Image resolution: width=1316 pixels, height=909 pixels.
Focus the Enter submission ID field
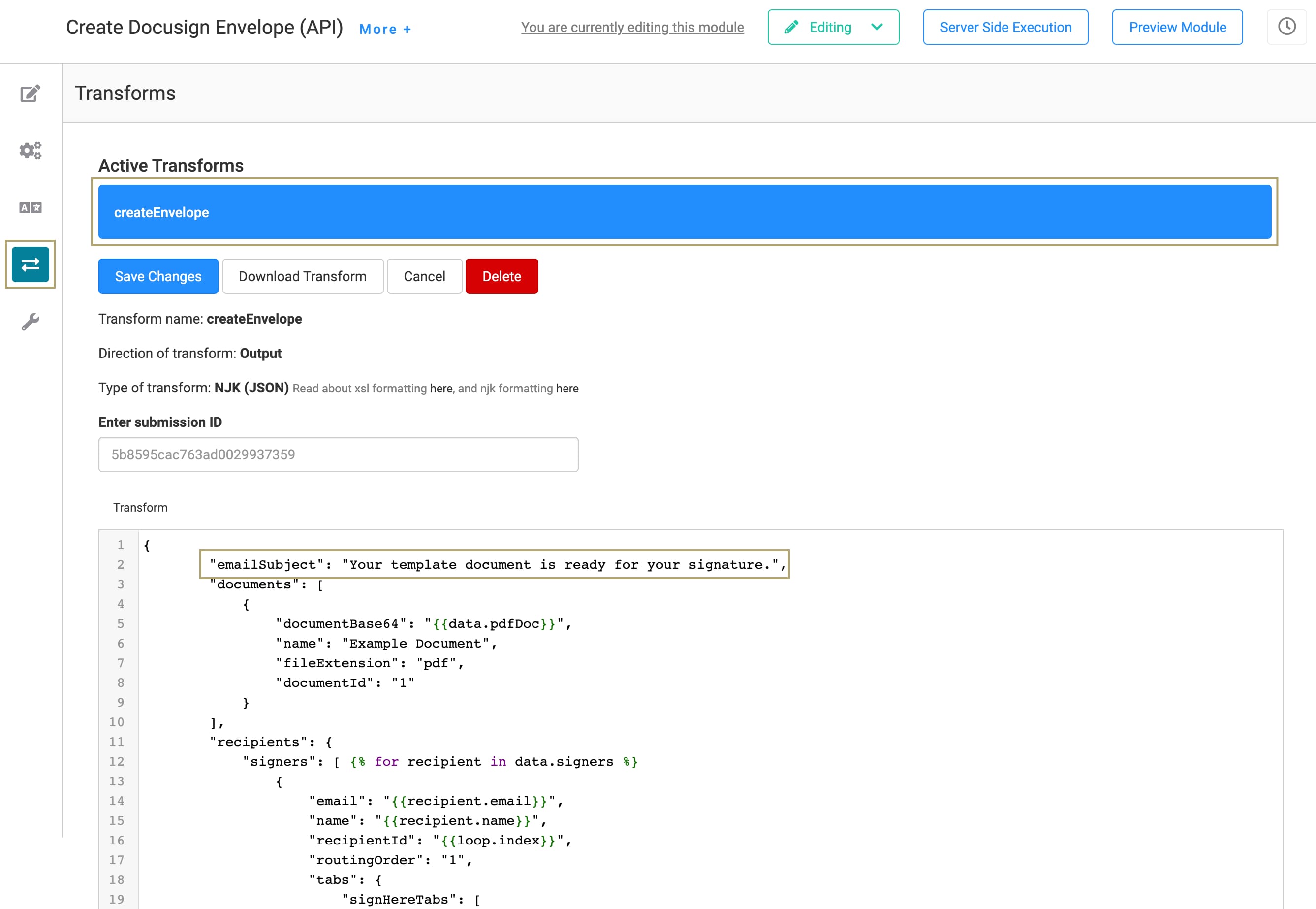click(x=338, y=454)
